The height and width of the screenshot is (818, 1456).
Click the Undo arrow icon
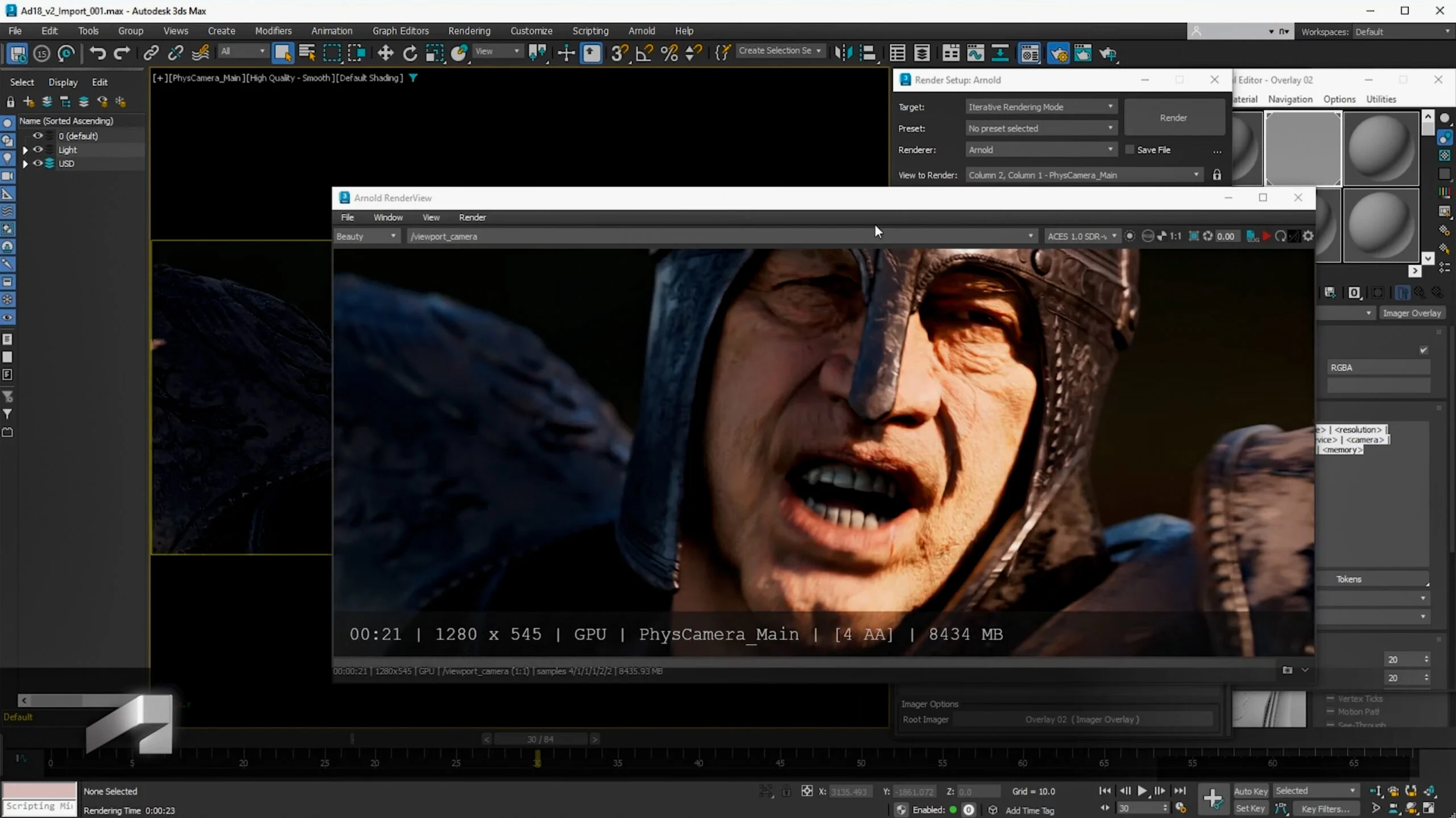[97, 53]
